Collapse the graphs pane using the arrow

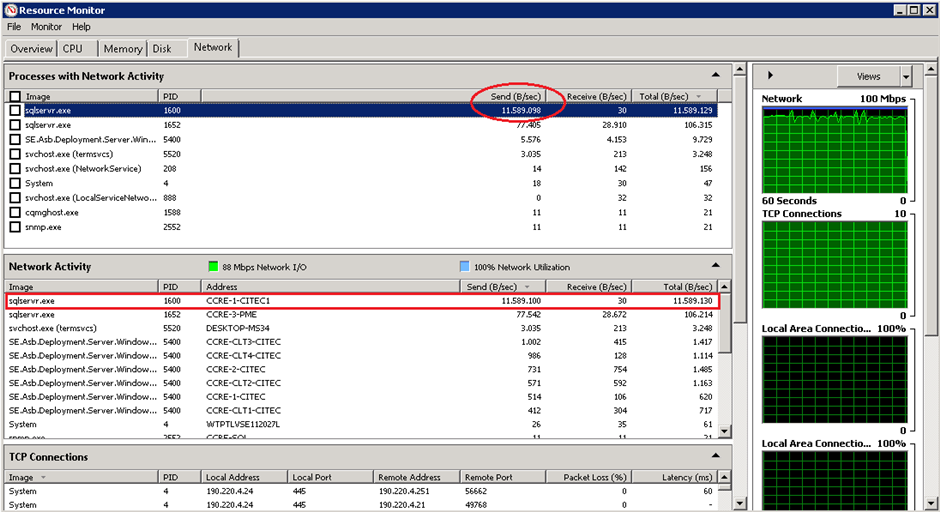tap(770, 76)
